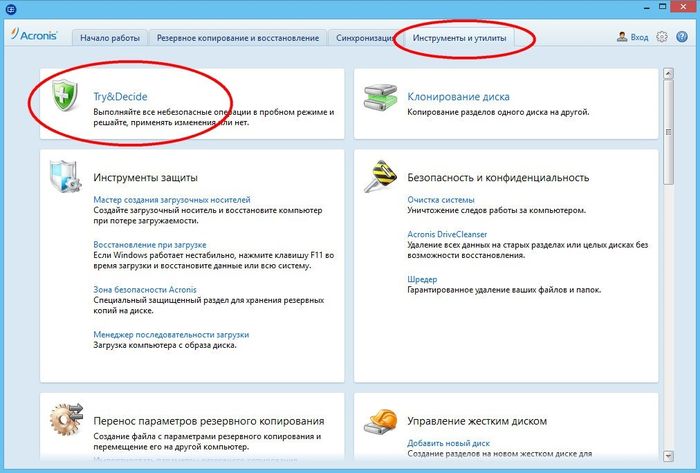The width and height of the screenshot is (700, 473).
Task: Open Резервное копирование и восстановление tab
Action: tap(238, 38)
